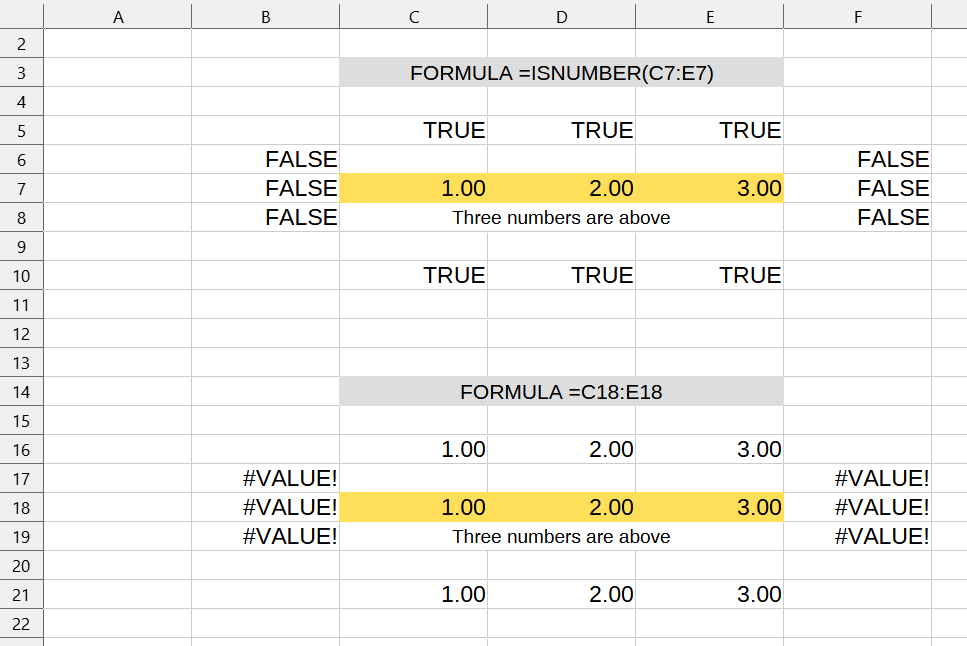
Task: Select the text Three numbers are above in row 8
Action: [x=562, y=217]
